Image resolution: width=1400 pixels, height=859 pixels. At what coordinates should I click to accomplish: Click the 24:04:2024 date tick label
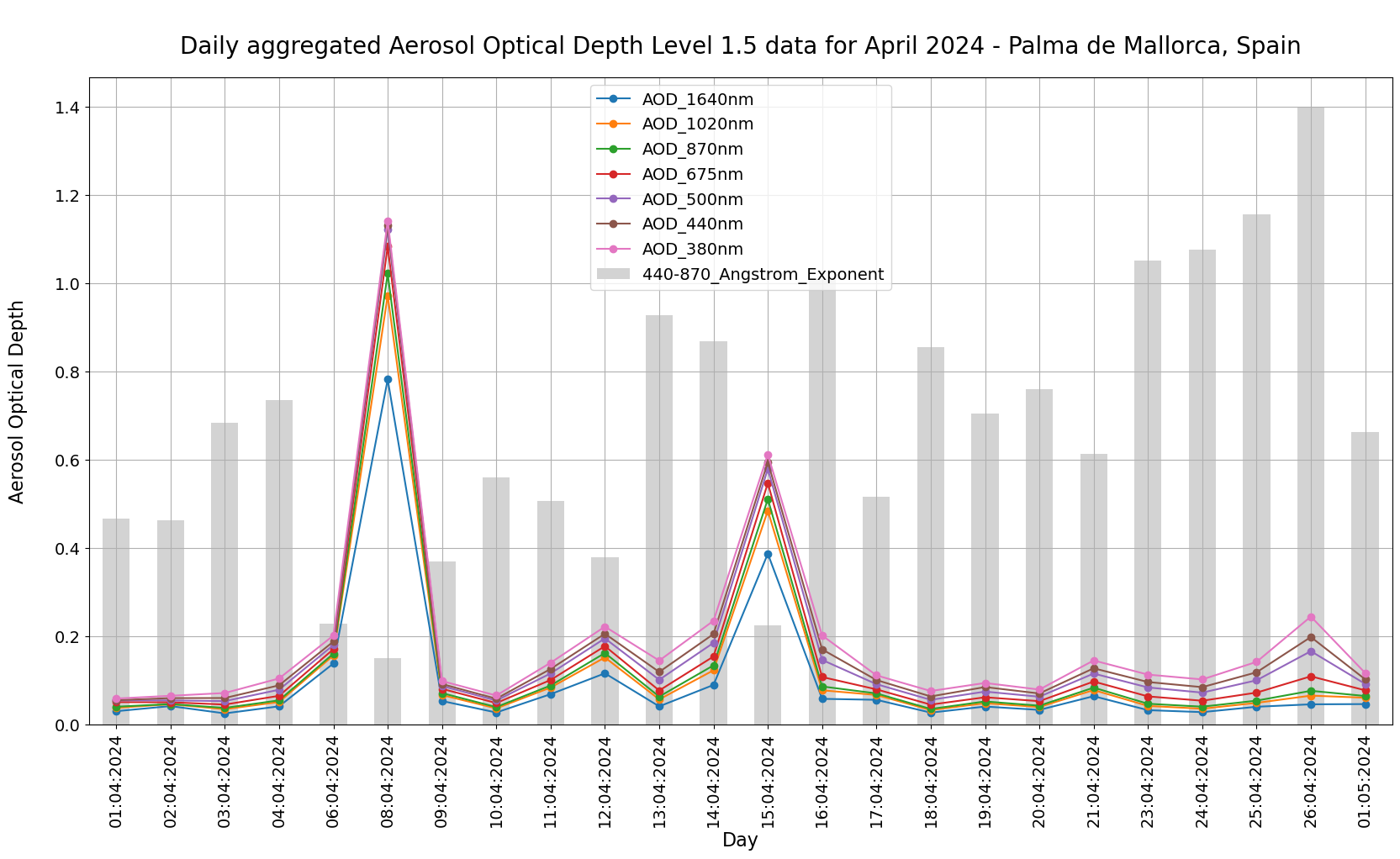[x=1202, y=782]
